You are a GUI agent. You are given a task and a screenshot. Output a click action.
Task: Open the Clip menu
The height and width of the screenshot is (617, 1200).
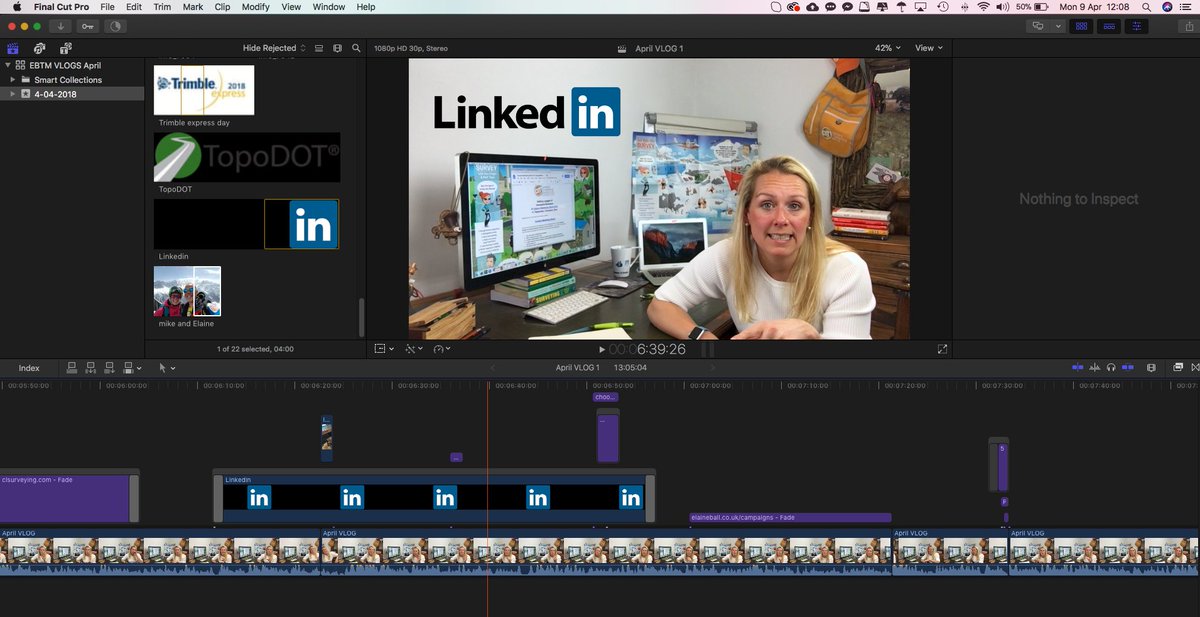223,7
